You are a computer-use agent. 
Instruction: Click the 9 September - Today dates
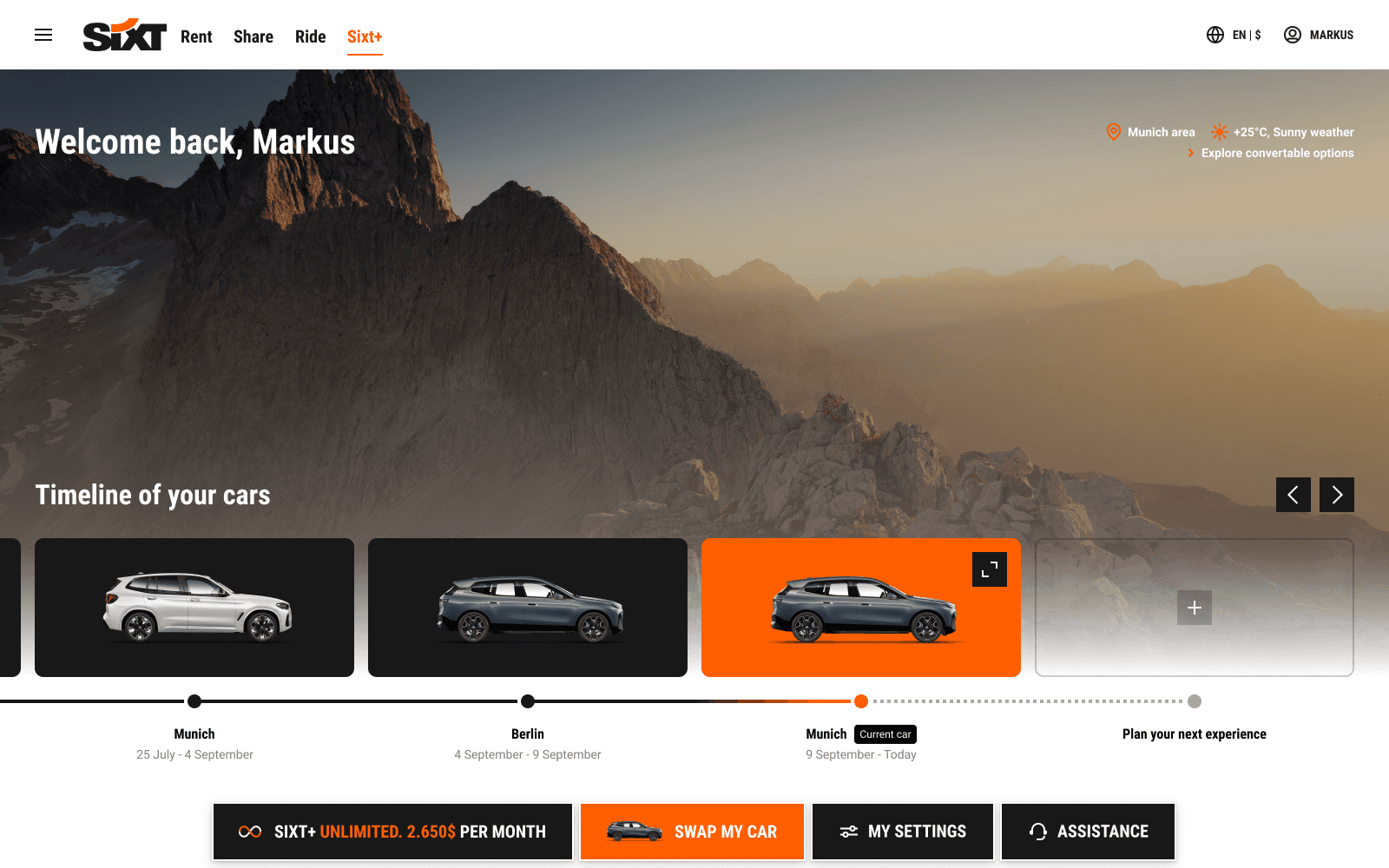[861, 755]
